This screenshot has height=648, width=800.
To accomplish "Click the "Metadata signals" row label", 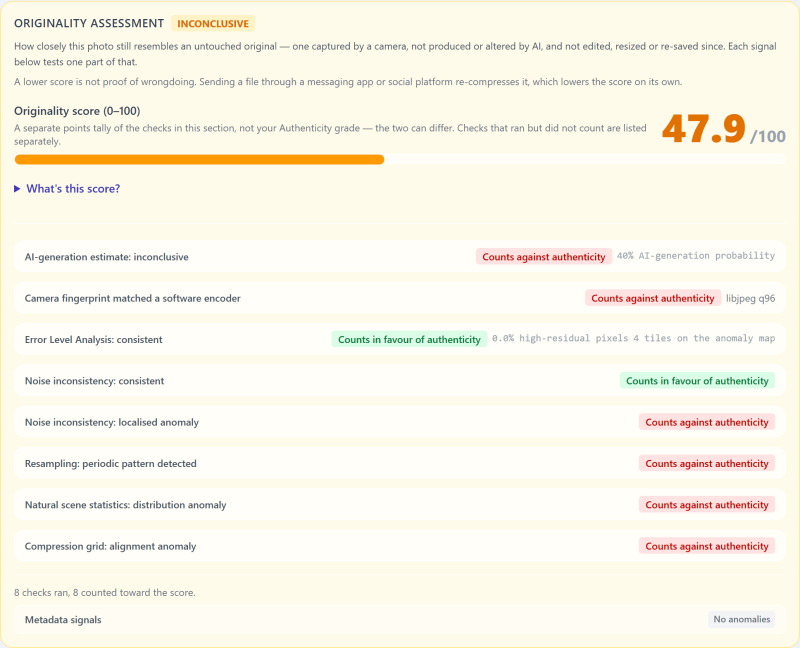I will [x=63, y=620].
